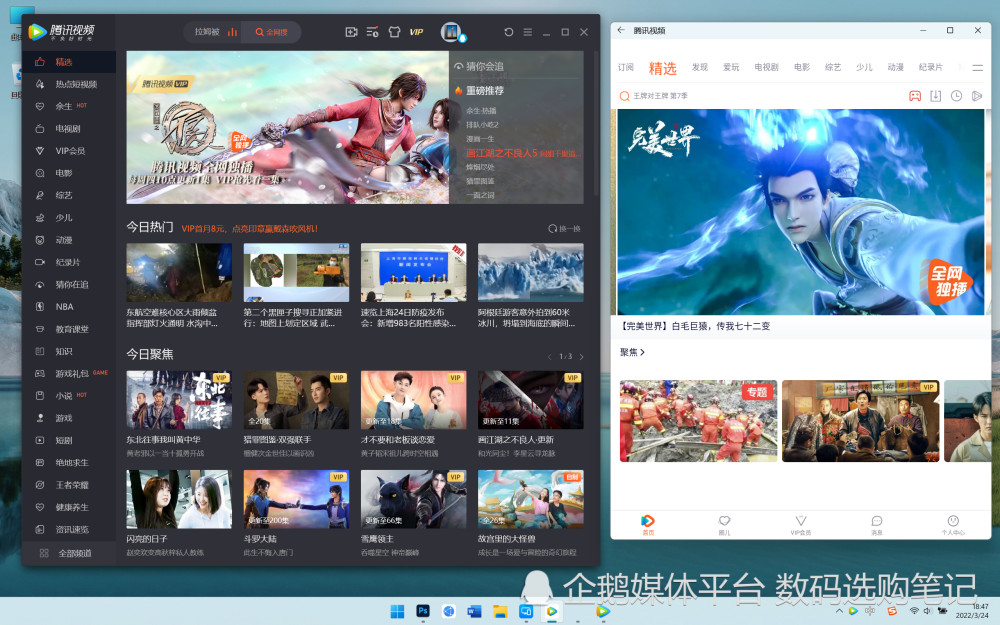The width and height of the screenshot is (1000, 625).
Task: Open the upload video icon in top toolbar
Action: point(351,32)
